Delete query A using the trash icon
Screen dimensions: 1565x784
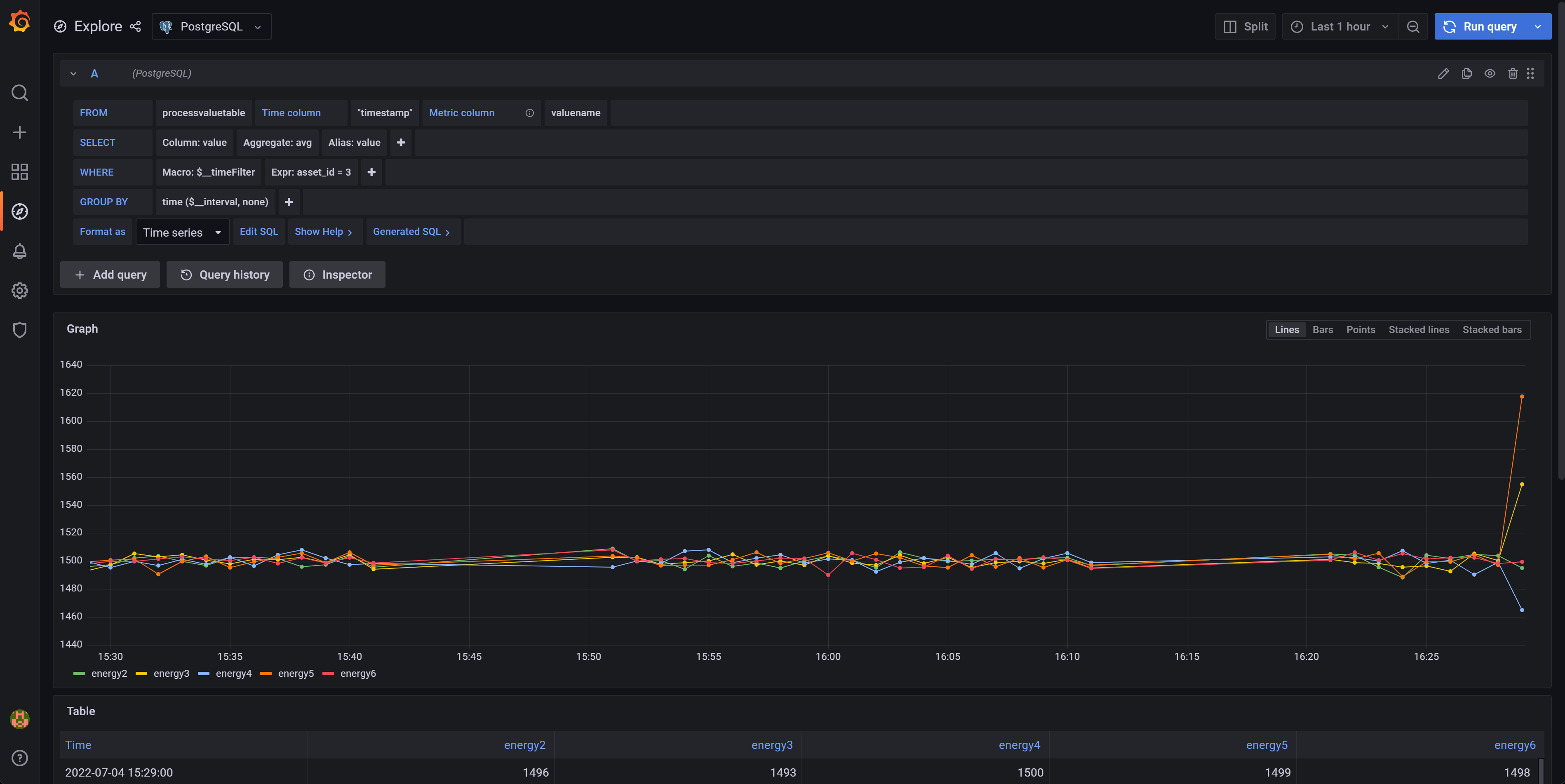click(x=1512, y=73)
